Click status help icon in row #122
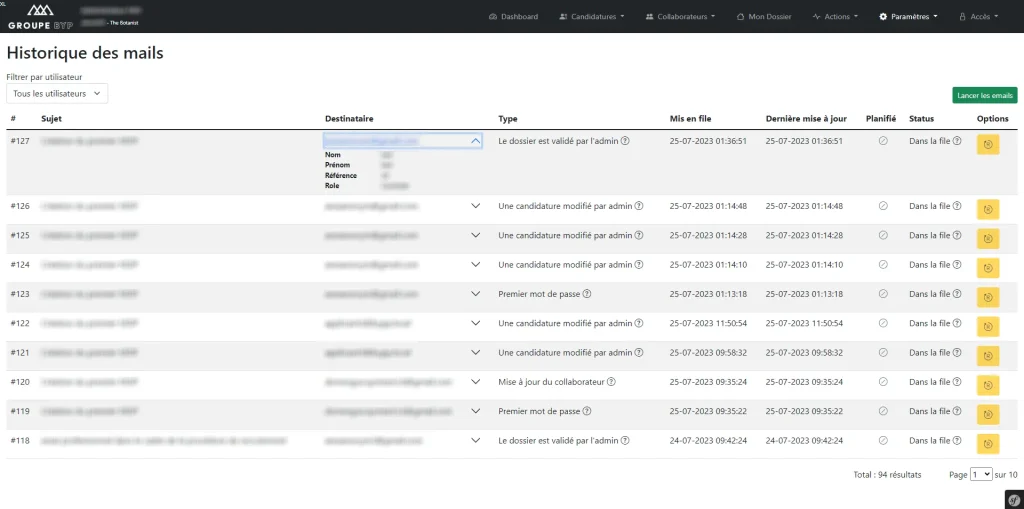The image size is (1024, 509). coord(957,323)
